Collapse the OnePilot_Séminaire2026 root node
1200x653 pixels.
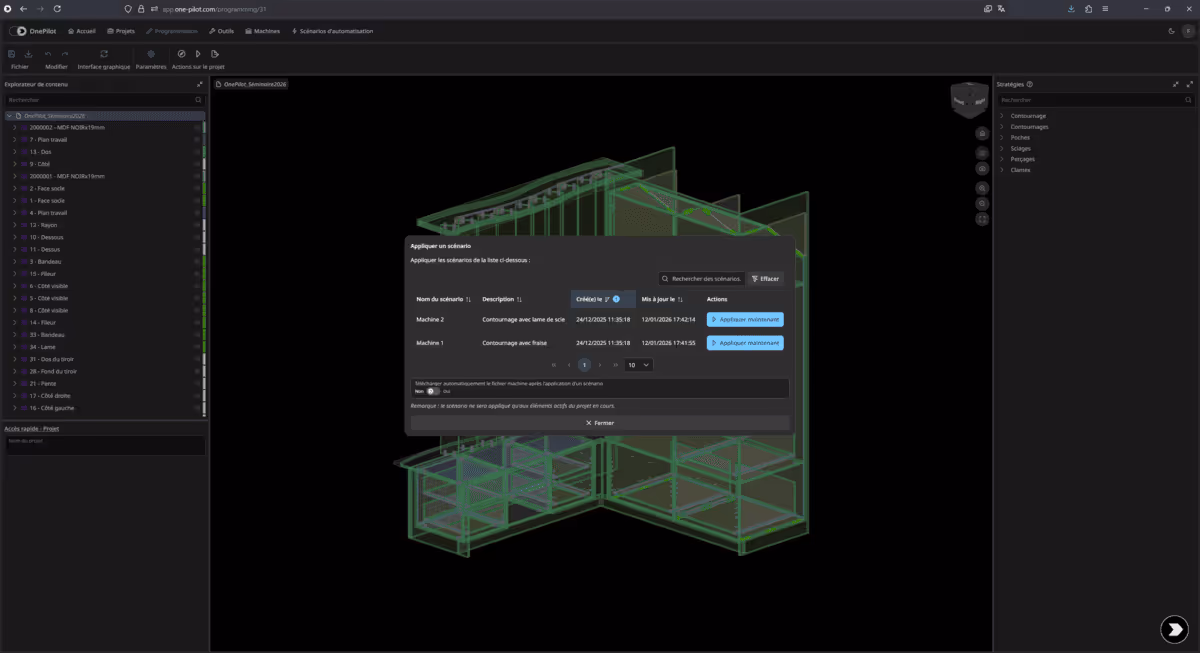coord(9,116)
